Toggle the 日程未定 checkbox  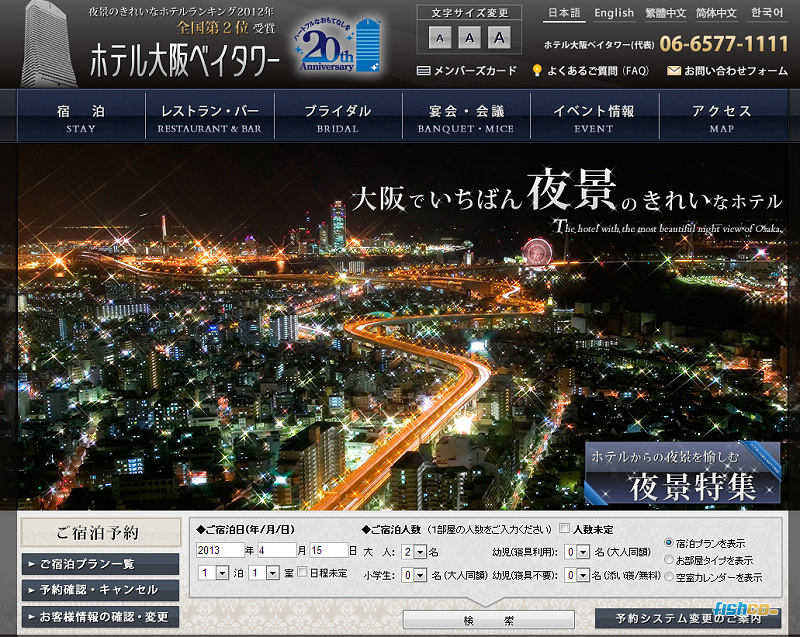303,572
